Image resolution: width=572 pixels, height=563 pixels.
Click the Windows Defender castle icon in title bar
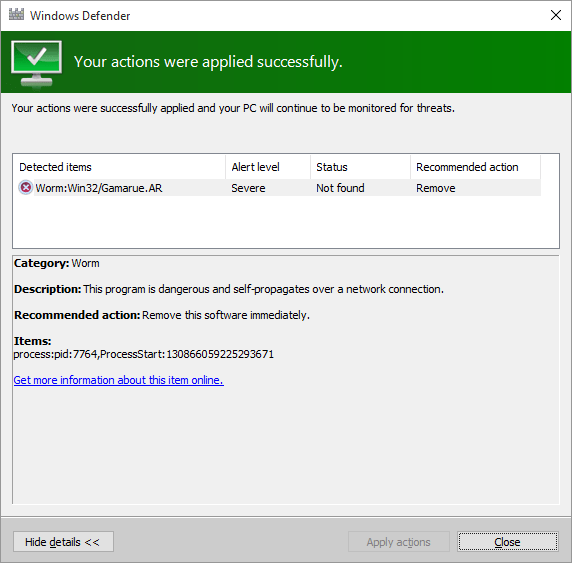pos(16,15)
